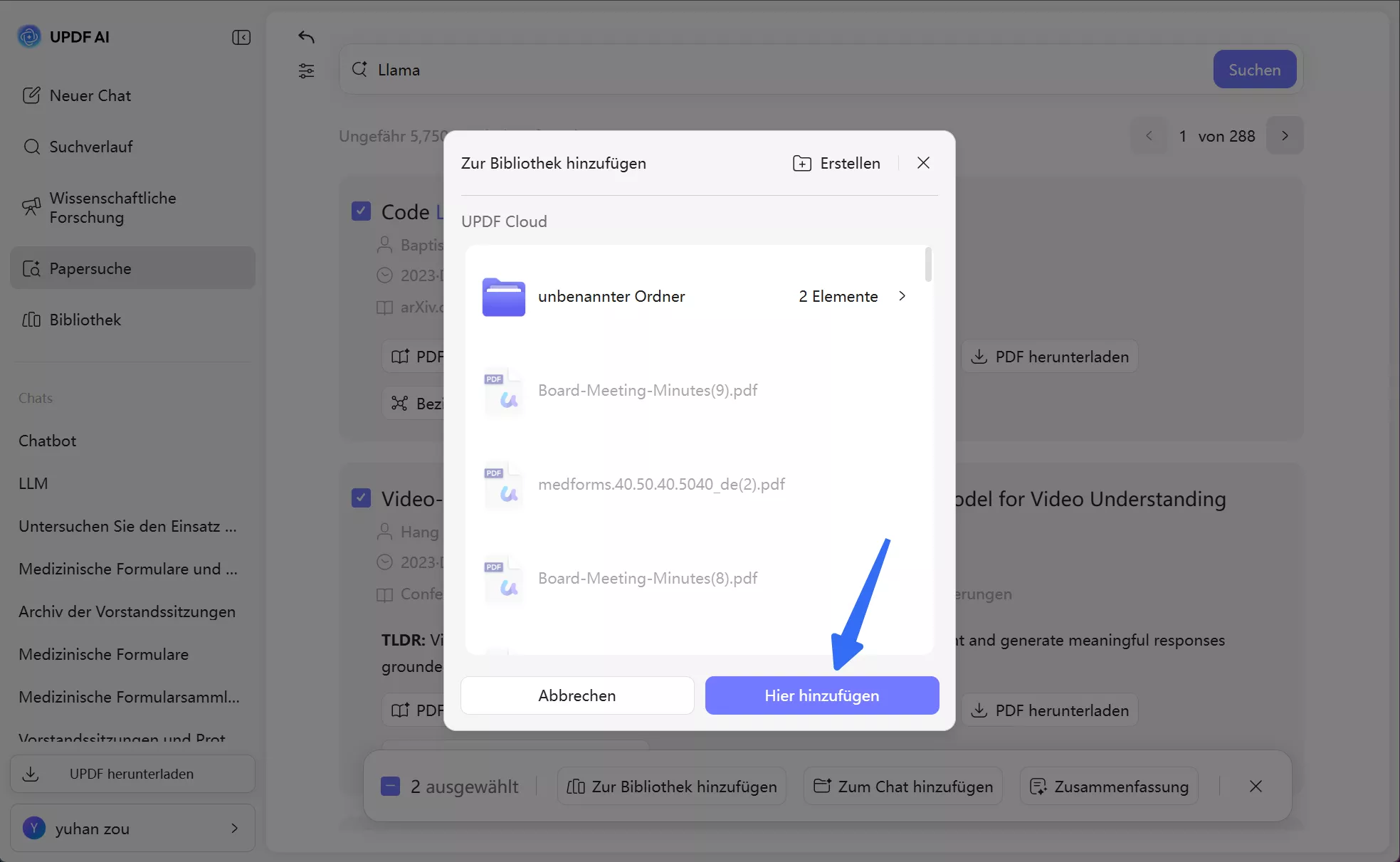Screen dimensions: 1400x862
Task: Click the Zusammenfassung button
Action: (x=1109, y=786)
